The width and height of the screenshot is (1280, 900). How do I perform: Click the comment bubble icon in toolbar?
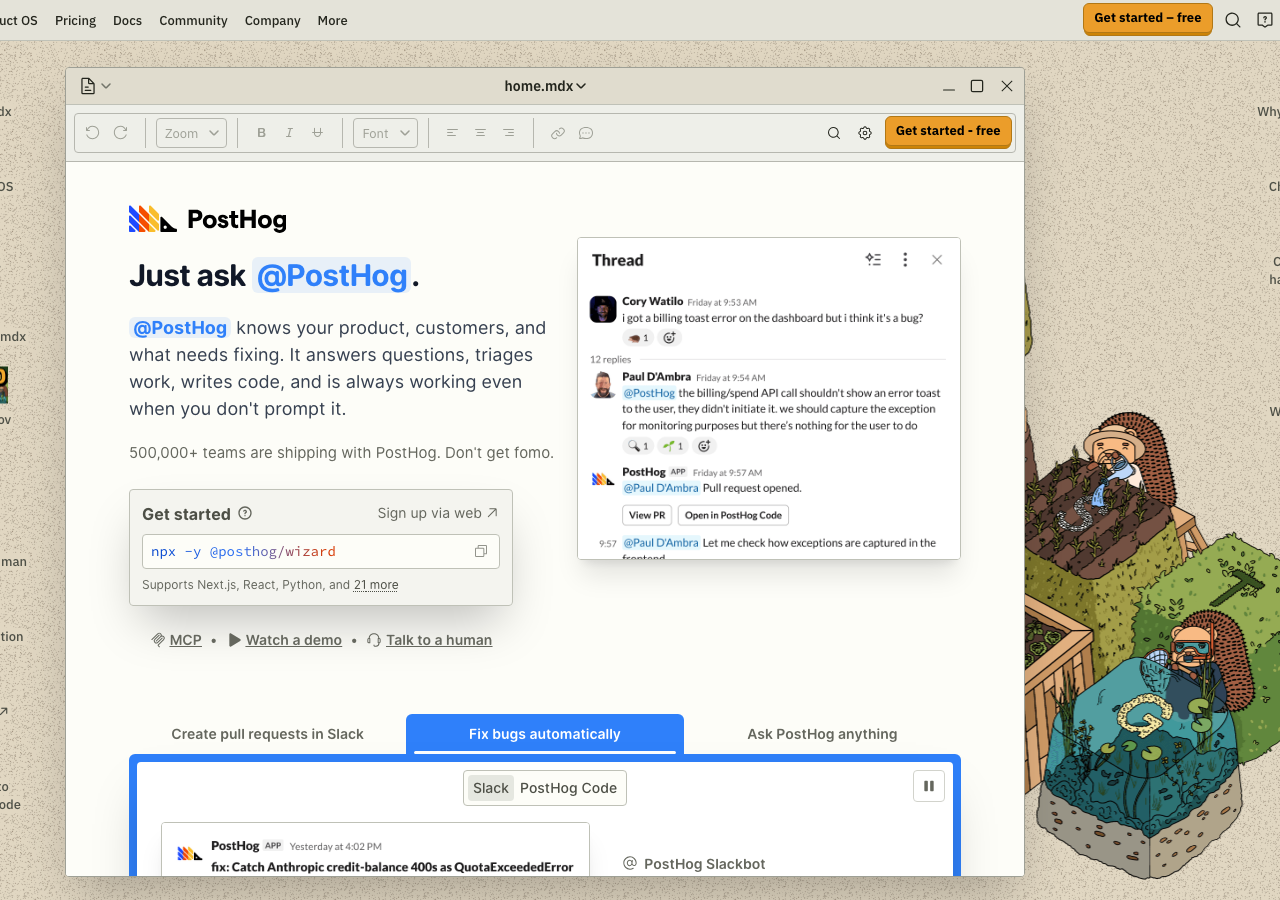point(586,133)
